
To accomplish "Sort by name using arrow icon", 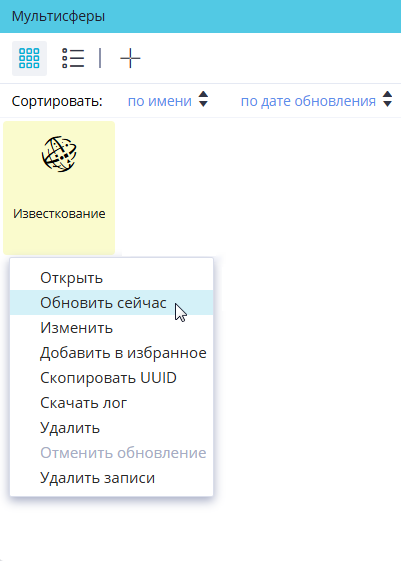I will (204, 99).
